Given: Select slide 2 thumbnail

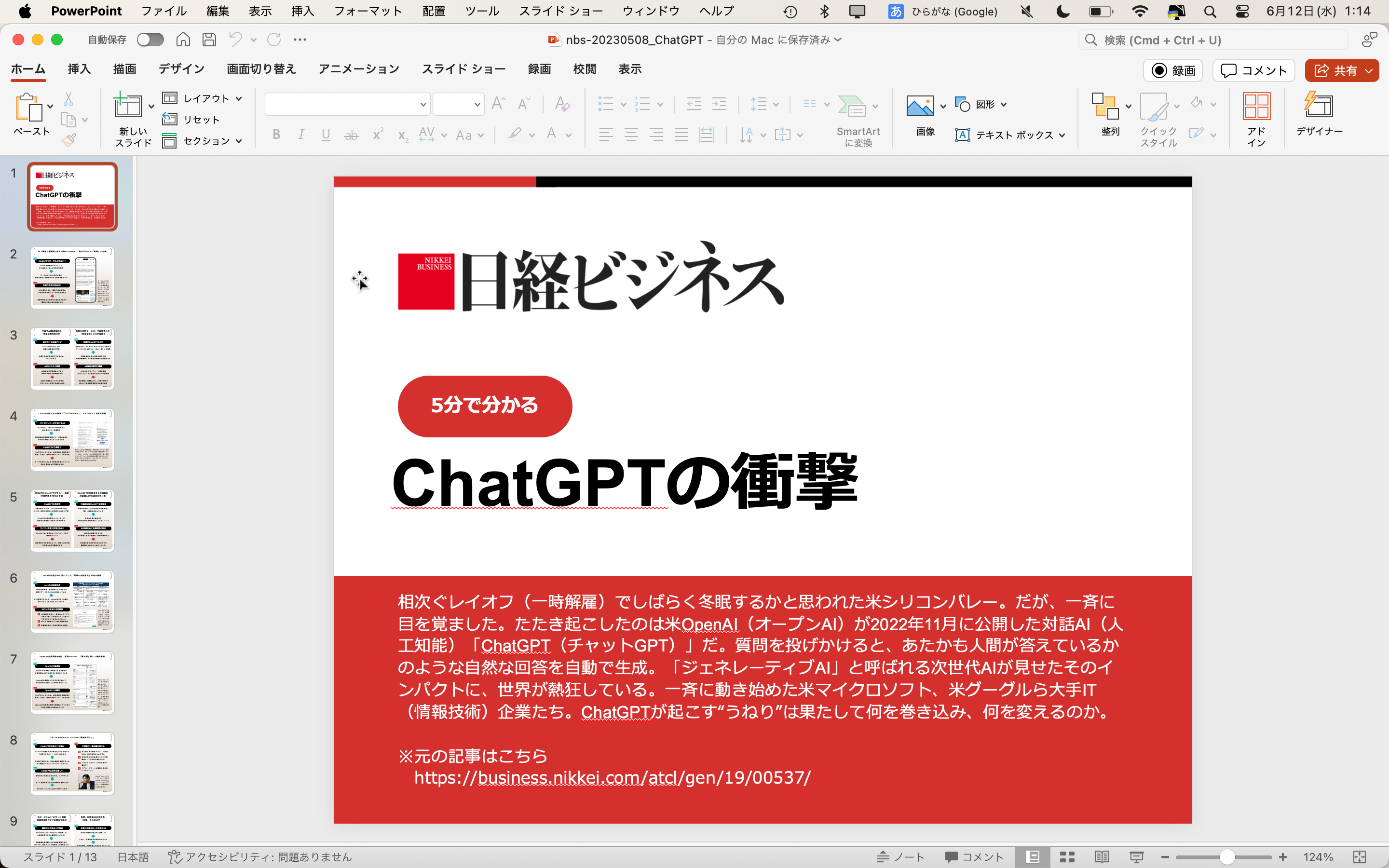Looking at the screenshot, I should coord(72,278).
